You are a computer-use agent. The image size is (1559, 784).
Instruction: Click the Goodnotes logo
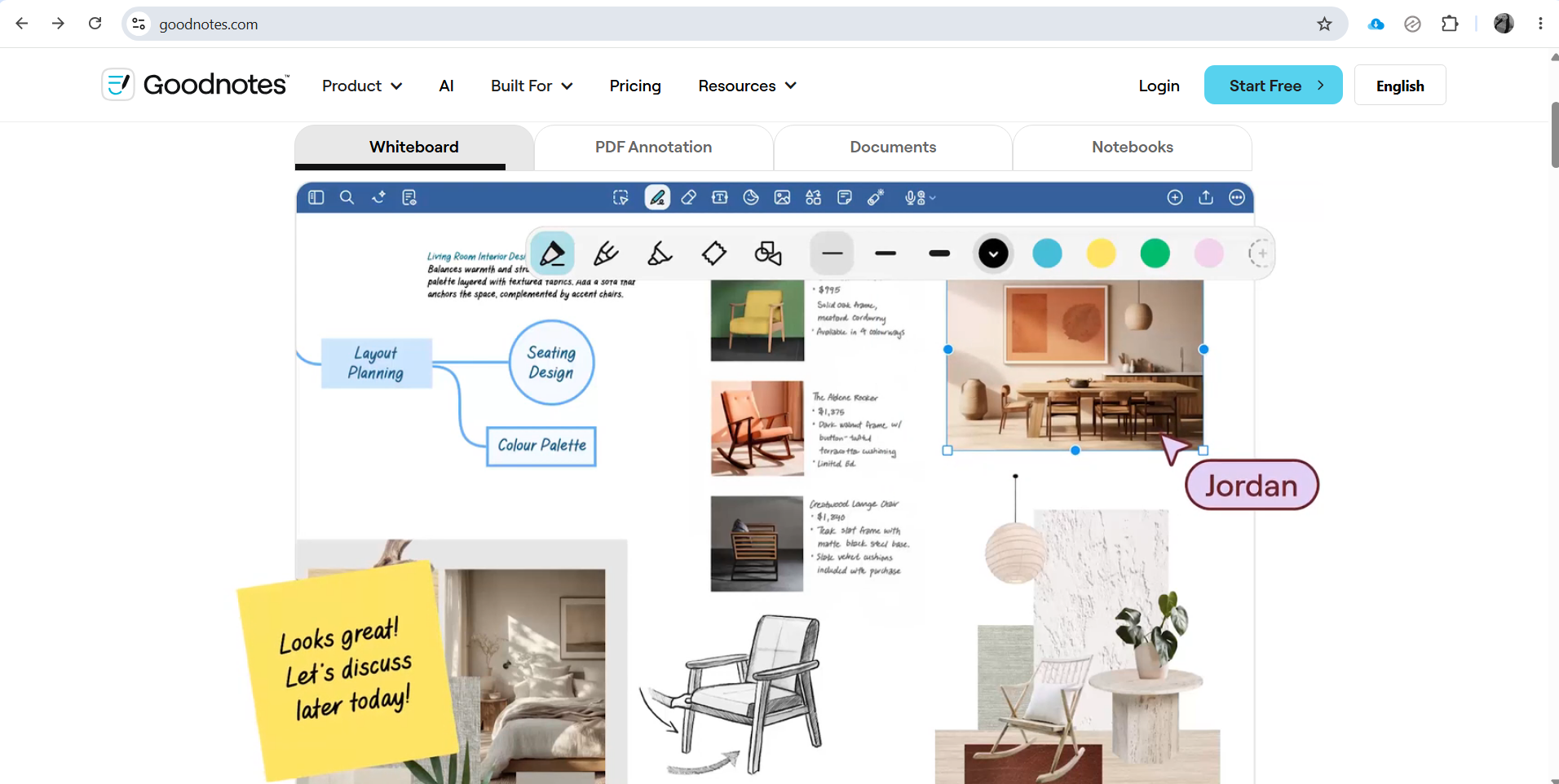click(195, 85)
